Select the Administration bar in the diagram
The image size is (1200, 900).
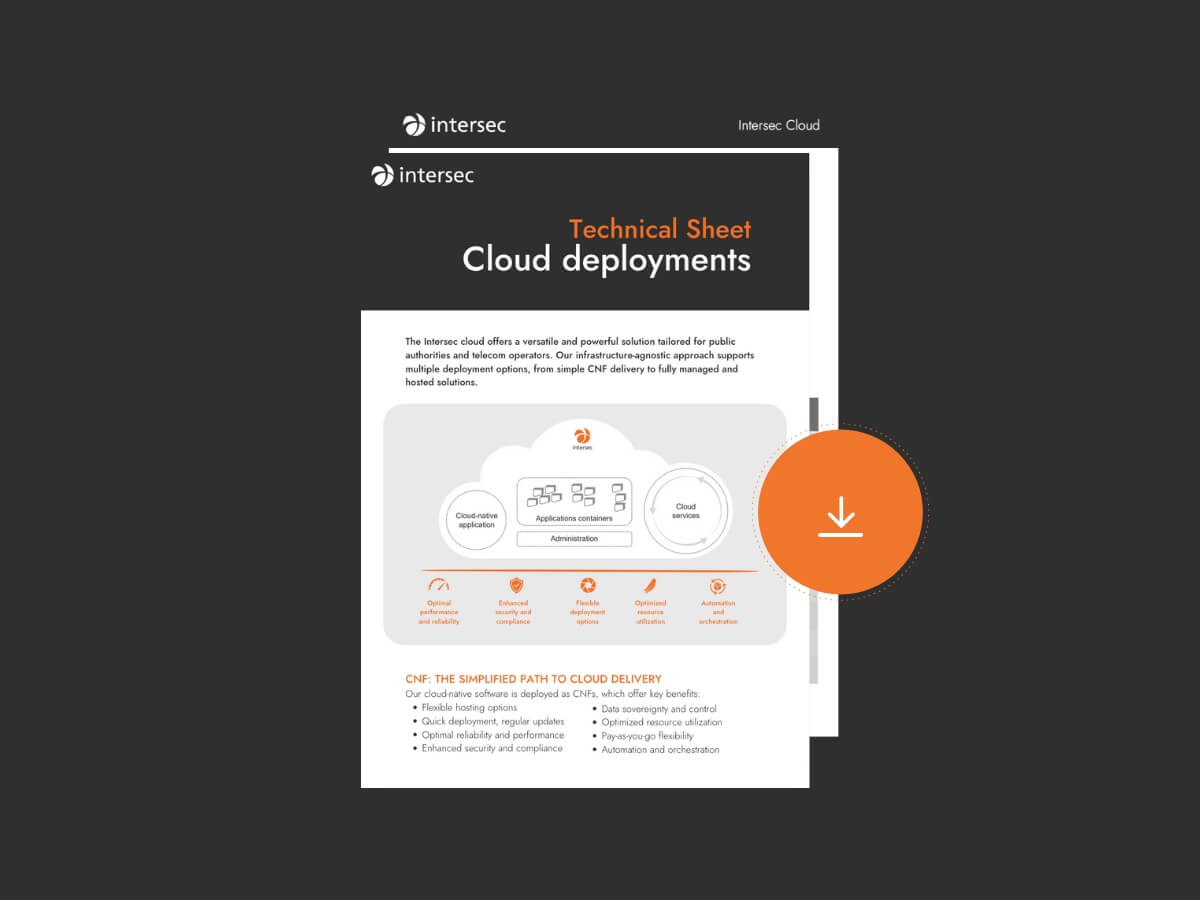[x=574, y=539]
